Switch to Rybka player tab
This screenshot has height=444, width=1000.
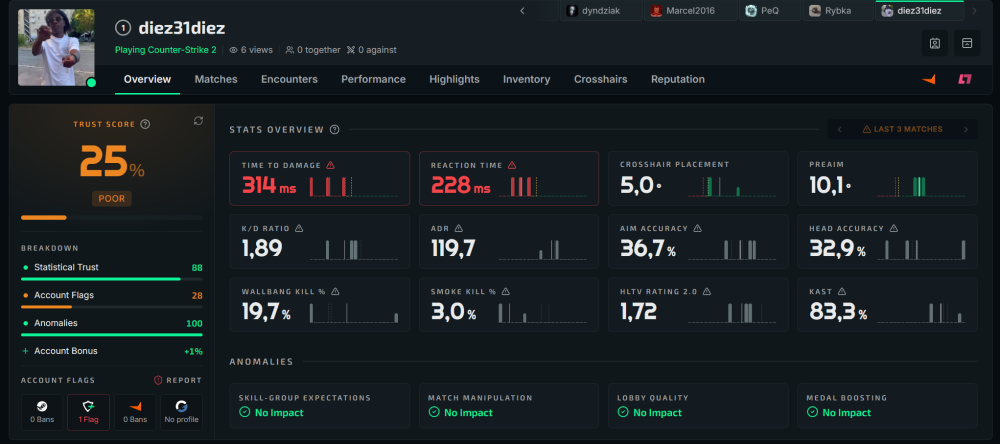point(838,11)
